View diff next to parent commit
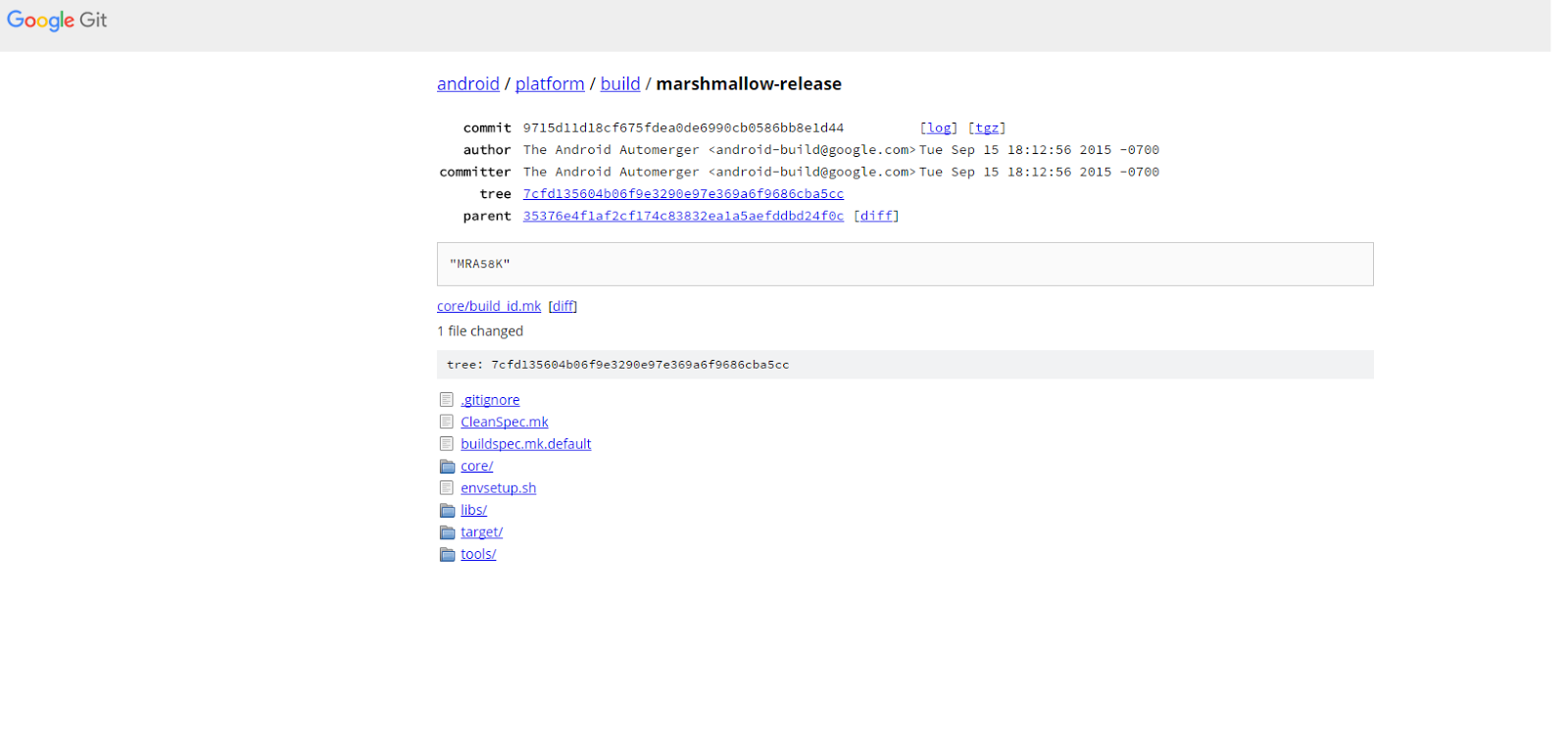This screenshot has width=1568, height=754. point(876,216)
